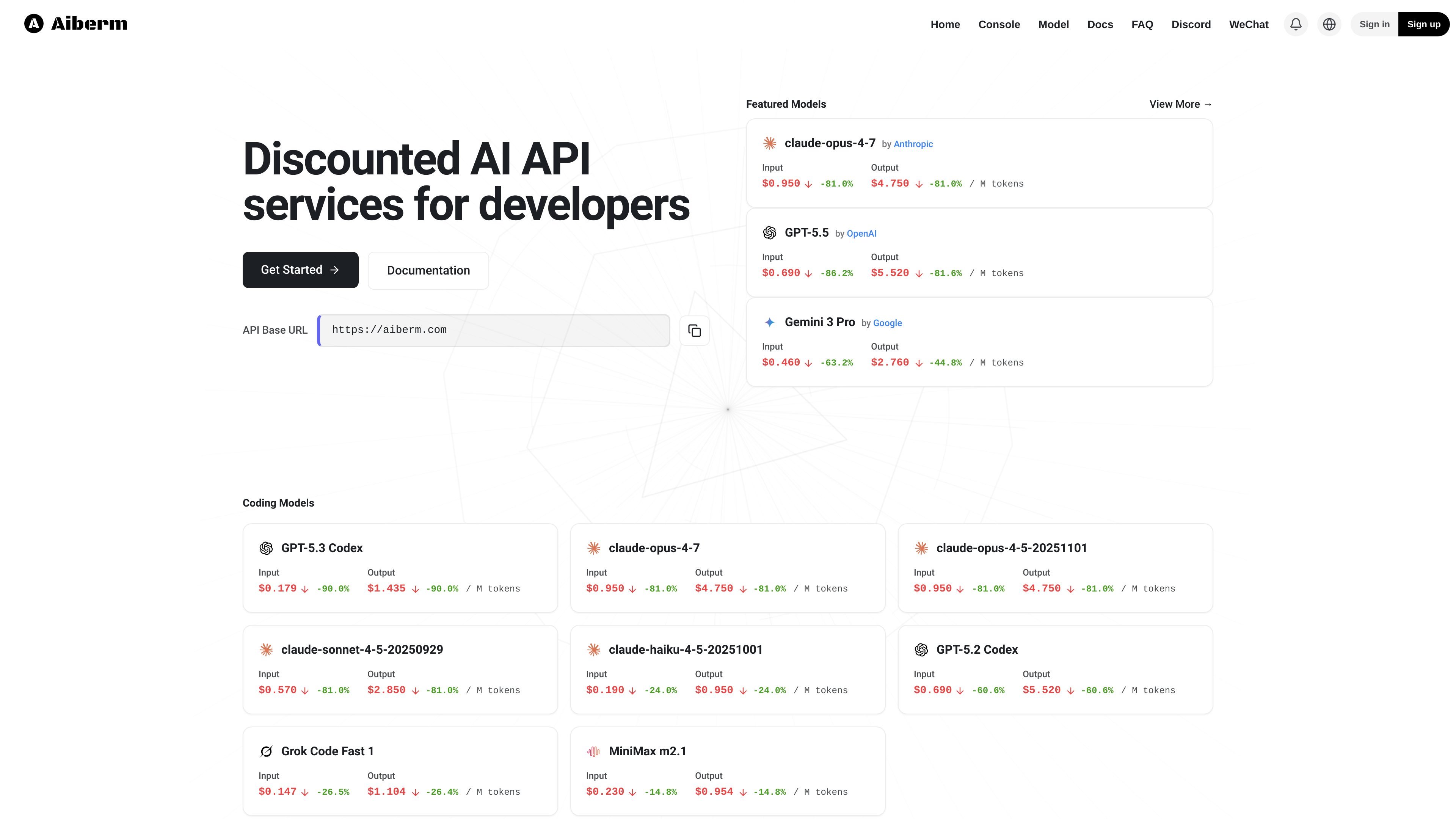Open the Gemini 3 Pro model title
Viewport: 1456px width, 819px height.
[x=819, y=322]
